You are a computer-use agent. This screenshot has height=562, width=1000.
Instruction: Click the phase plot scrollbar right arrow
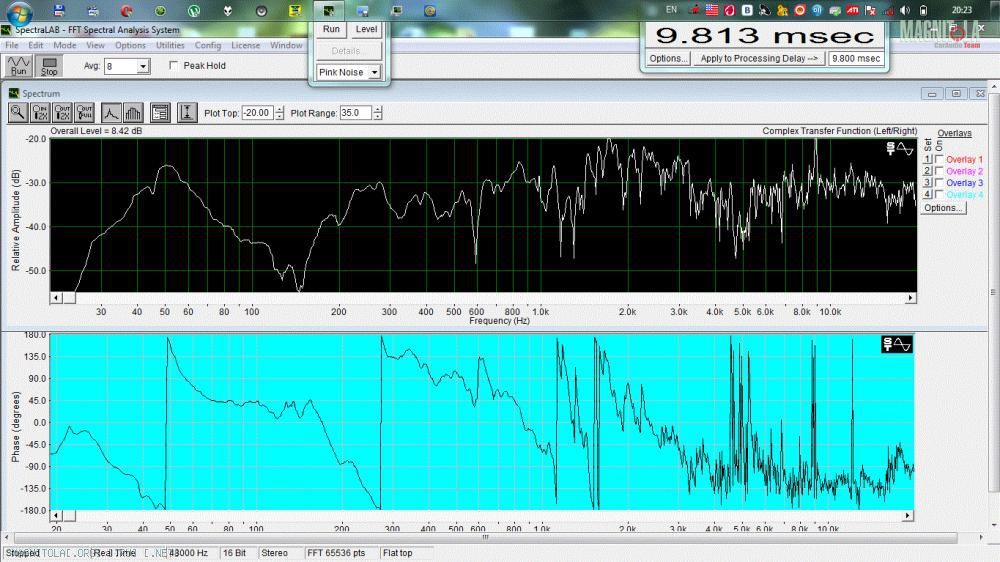[908, 515]
